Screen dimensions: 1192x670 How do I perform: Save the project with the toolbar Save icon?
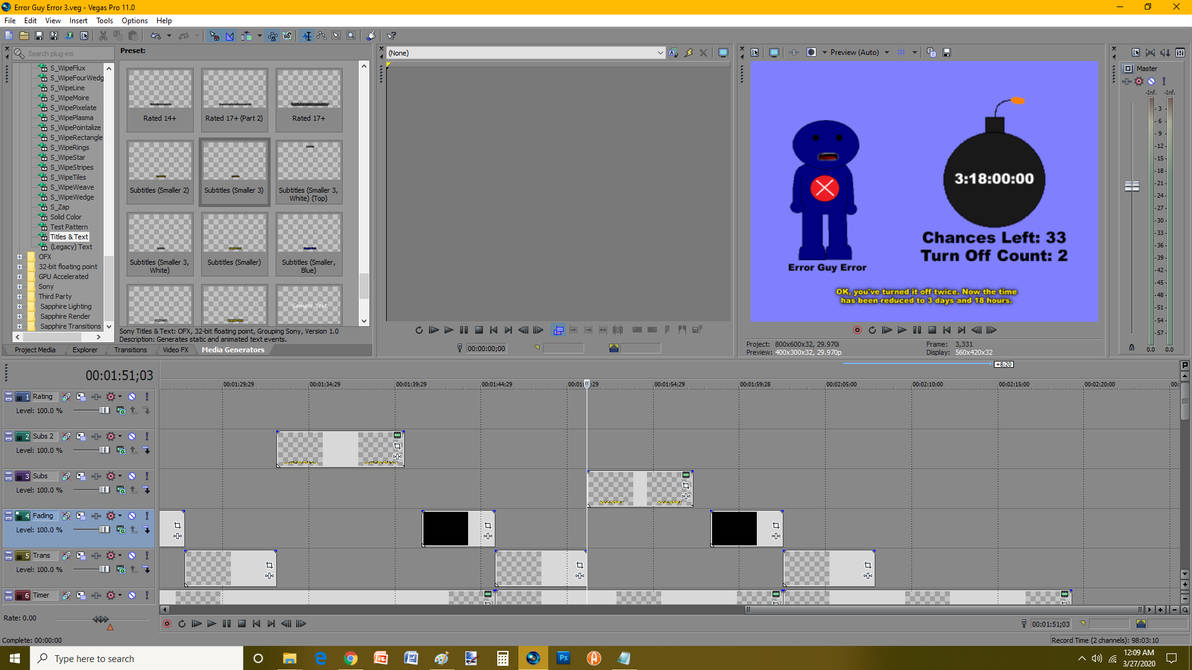click(x=39, y=36)
